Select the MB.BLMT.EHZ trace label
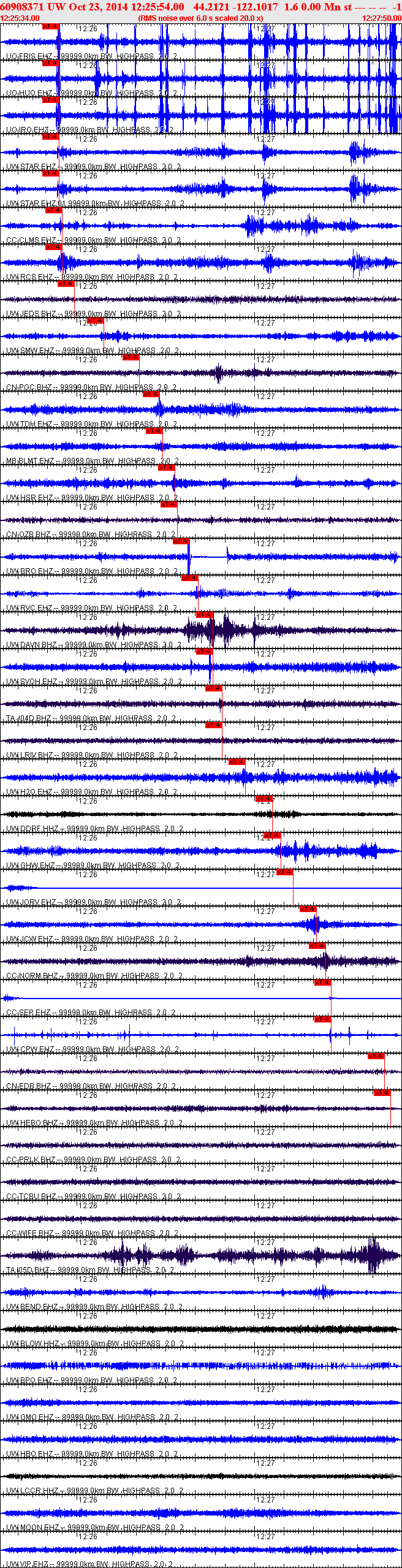Viewport: 402px width, 1568px height. coord(93,461)
